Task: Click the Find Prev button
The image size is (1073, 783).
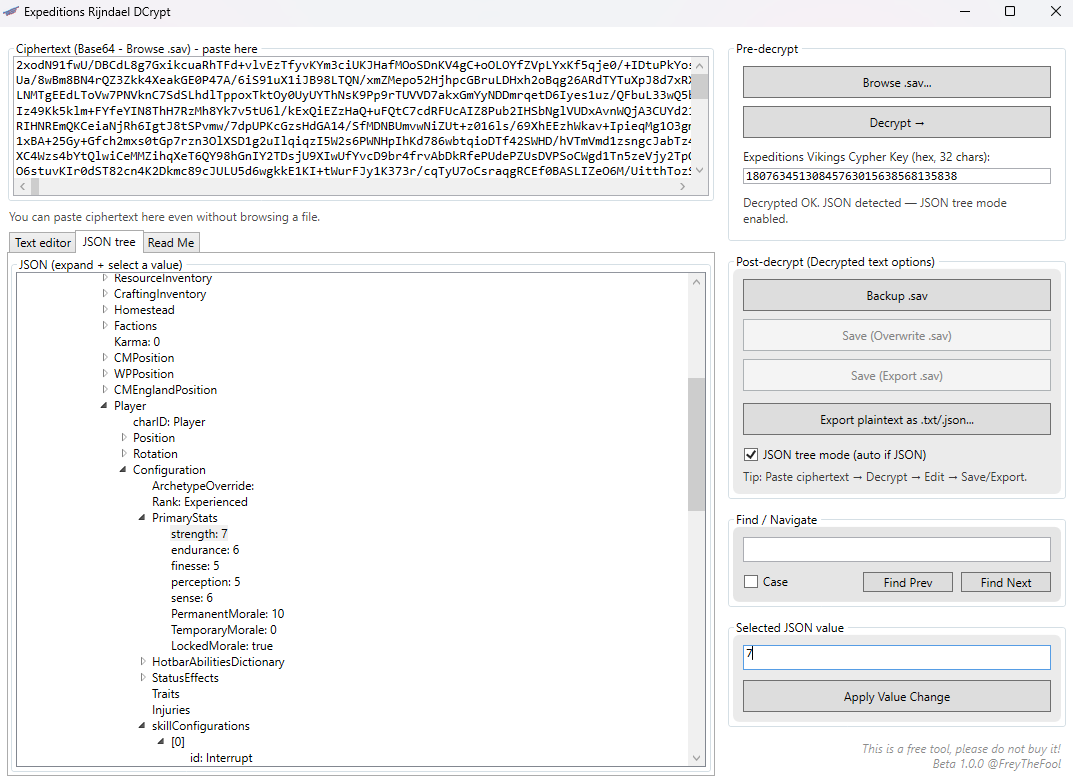Action: tap(907, 582)
